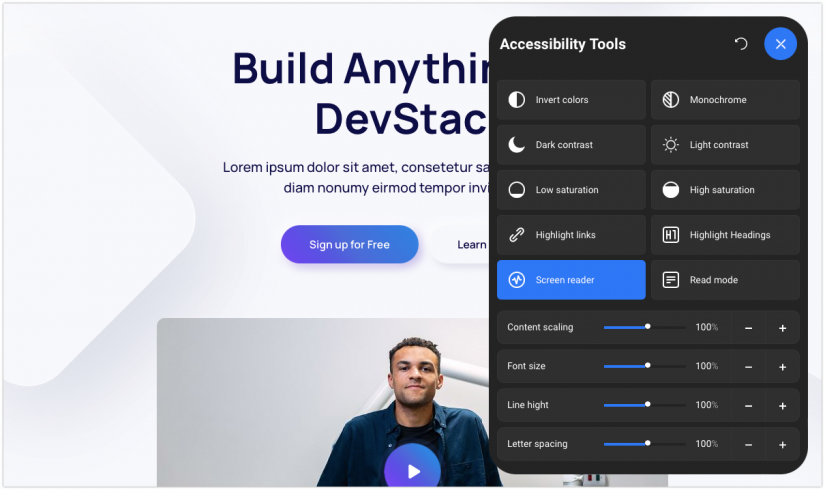
Task: Enable Highlight Headings
Action: (725, 235)
